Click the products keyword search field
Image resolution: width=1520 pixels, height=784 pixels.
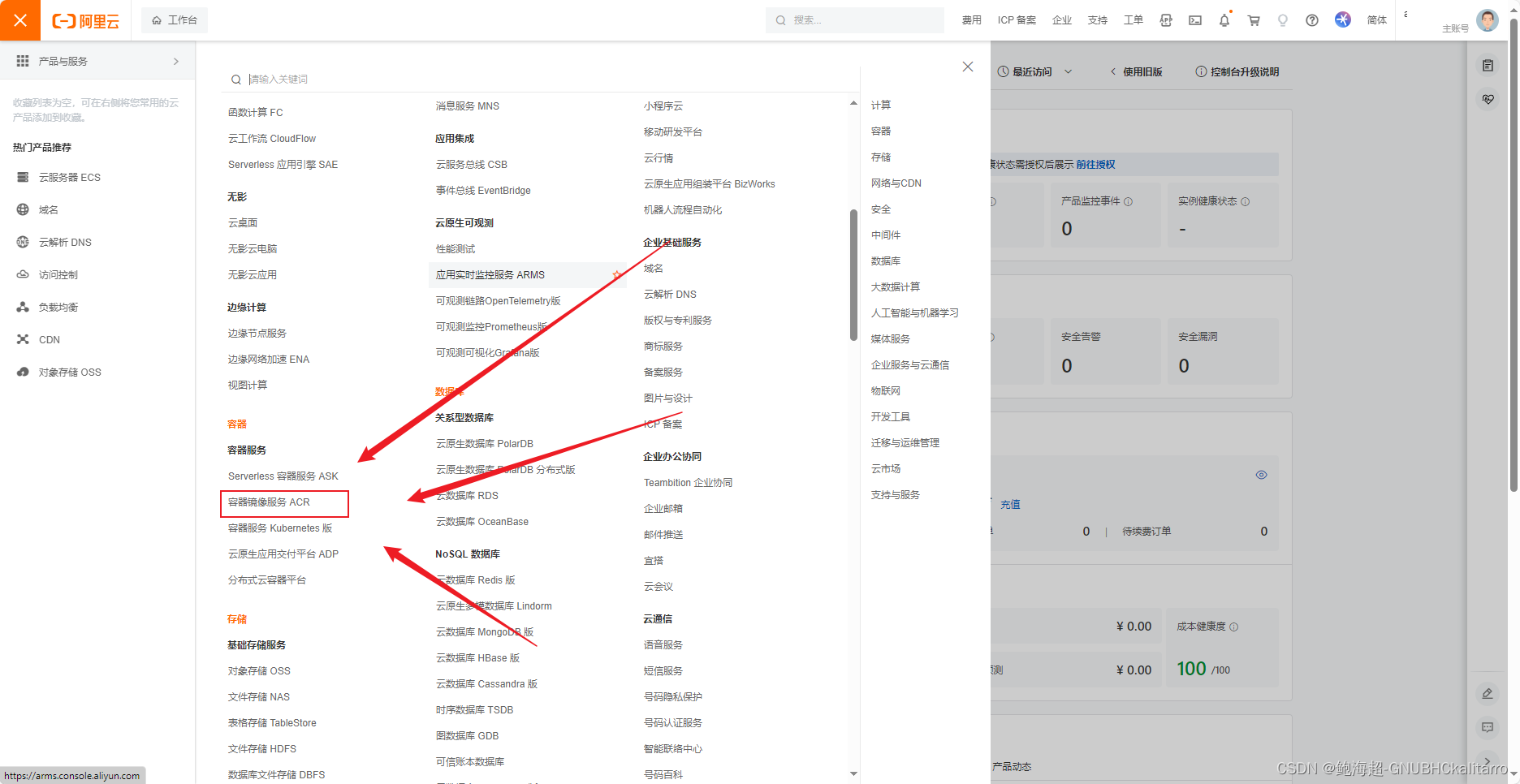click(544, 79)
